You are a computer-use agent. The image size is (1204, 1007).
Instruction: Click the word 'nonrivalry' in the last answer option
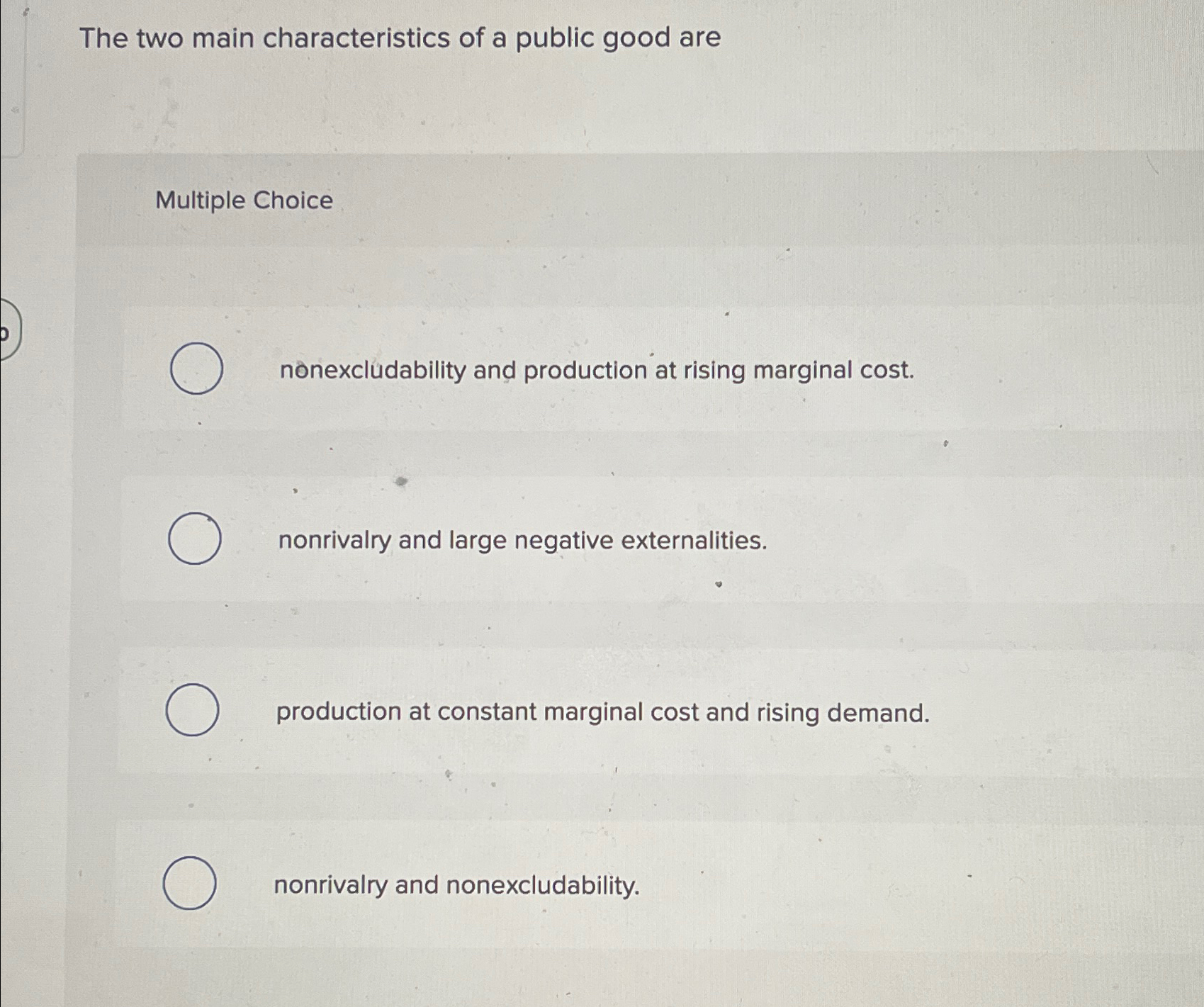pyautogui.click(x=330, y=887)
